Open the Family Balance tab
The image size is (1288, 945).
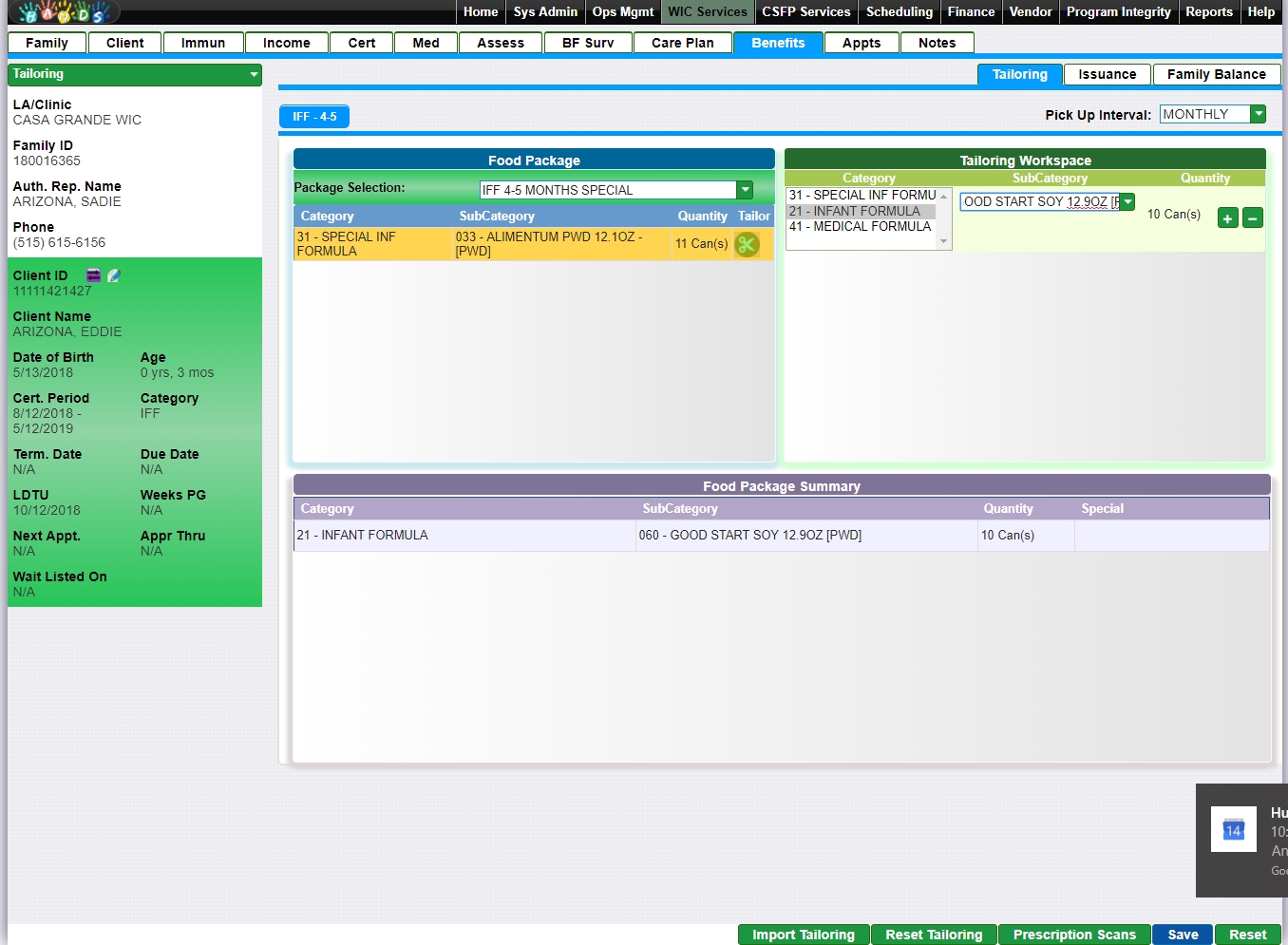[1216, 74]
